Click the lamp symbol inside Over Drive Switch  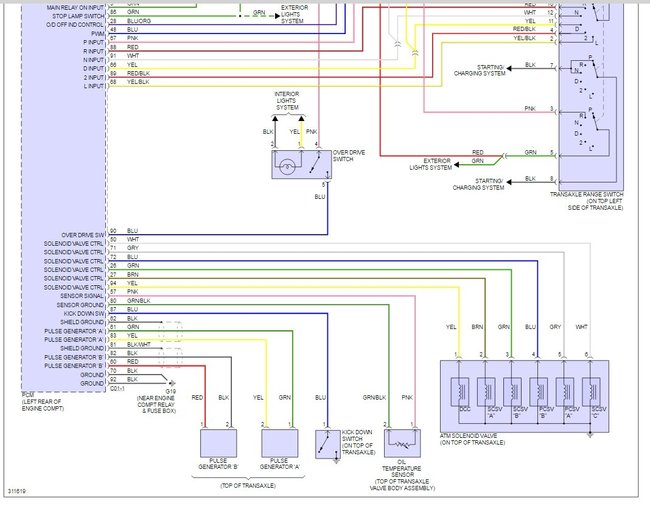click(286, 167)
